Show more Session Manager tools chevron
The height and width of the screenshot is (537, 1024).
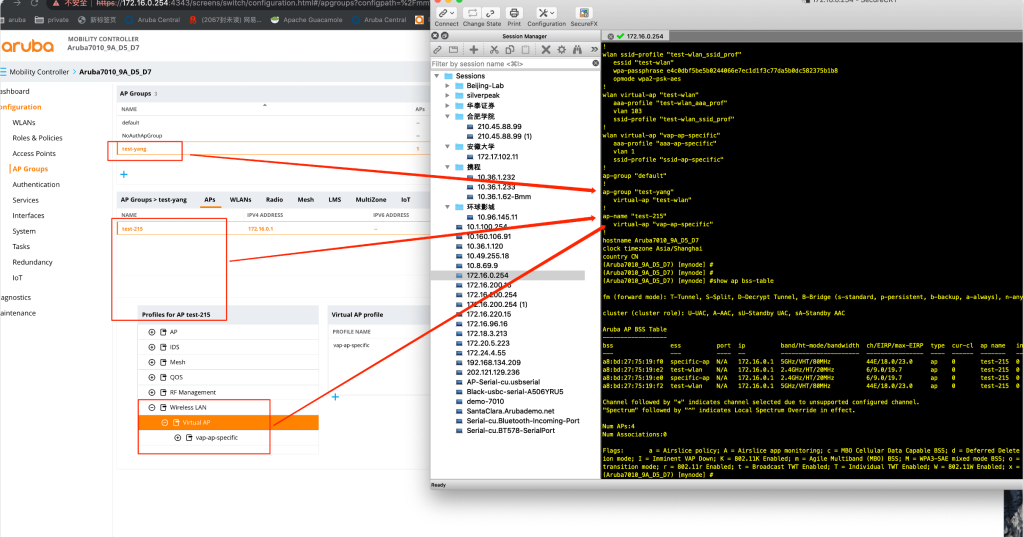(x=594, y=50)
